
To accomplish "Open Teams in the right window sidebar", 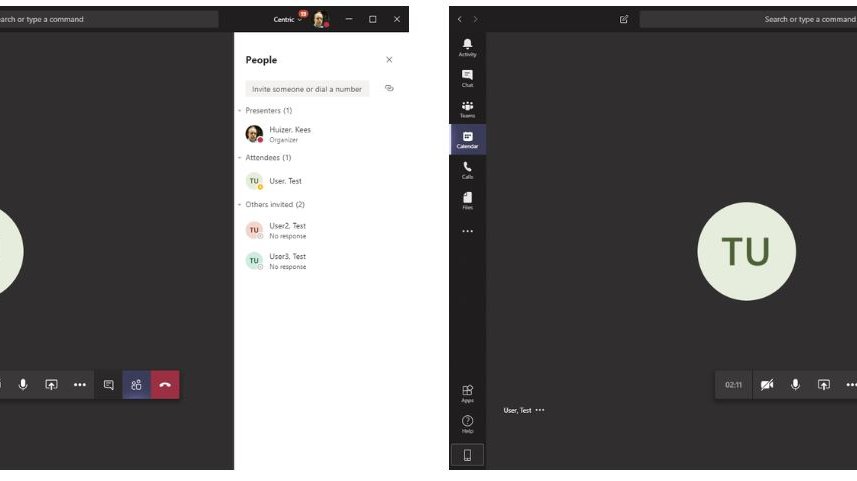I will point(467,109).
